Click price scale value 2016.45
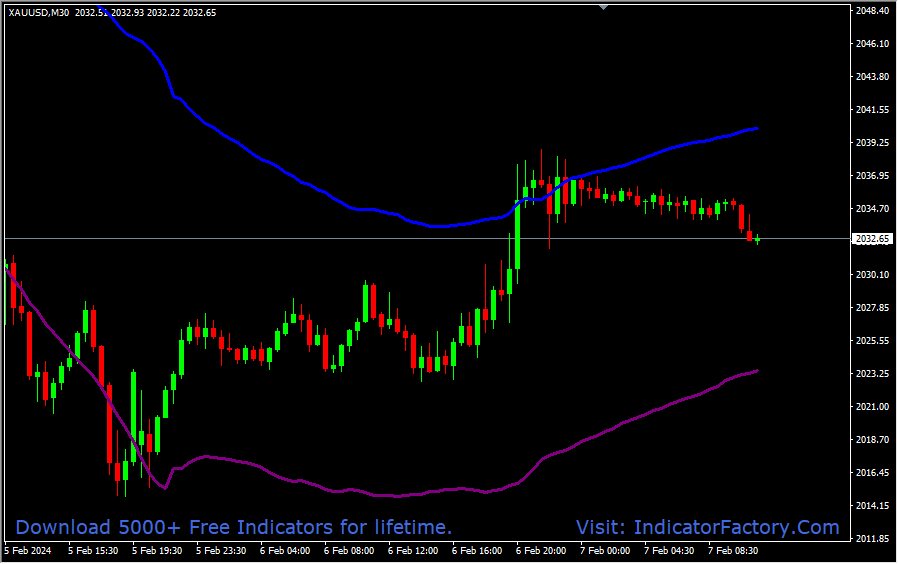This screenshot has width=898, height=564. coord(873,473)
